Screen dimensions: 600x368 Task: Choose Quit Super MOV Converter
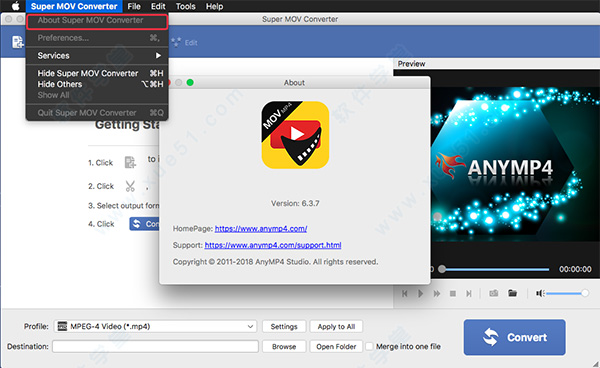point(97,113)
